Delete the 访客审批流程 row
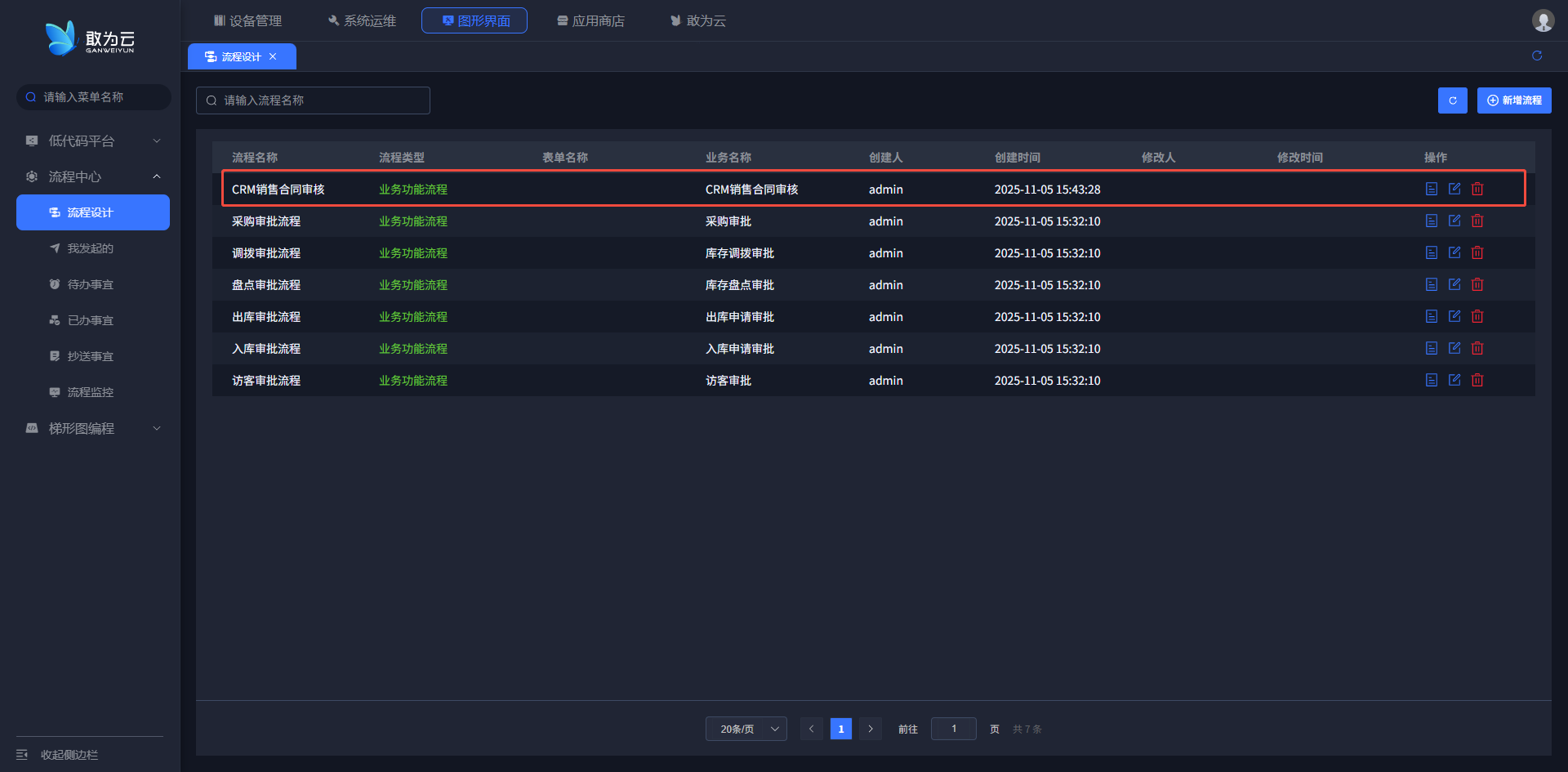This screenshot has width=1568, height=772. (1477, 380)
